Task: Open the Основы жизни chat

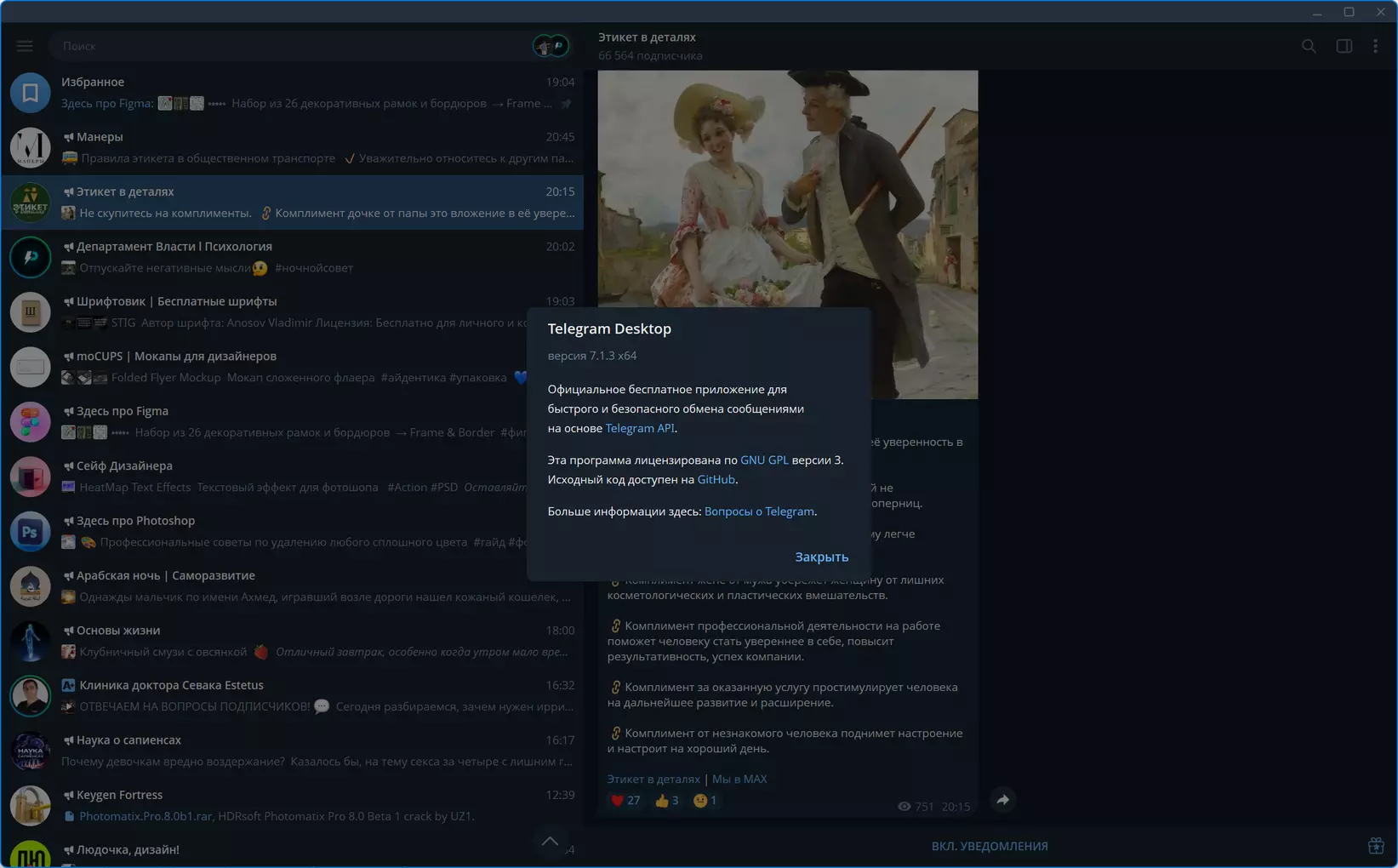Action: (292, 642)
